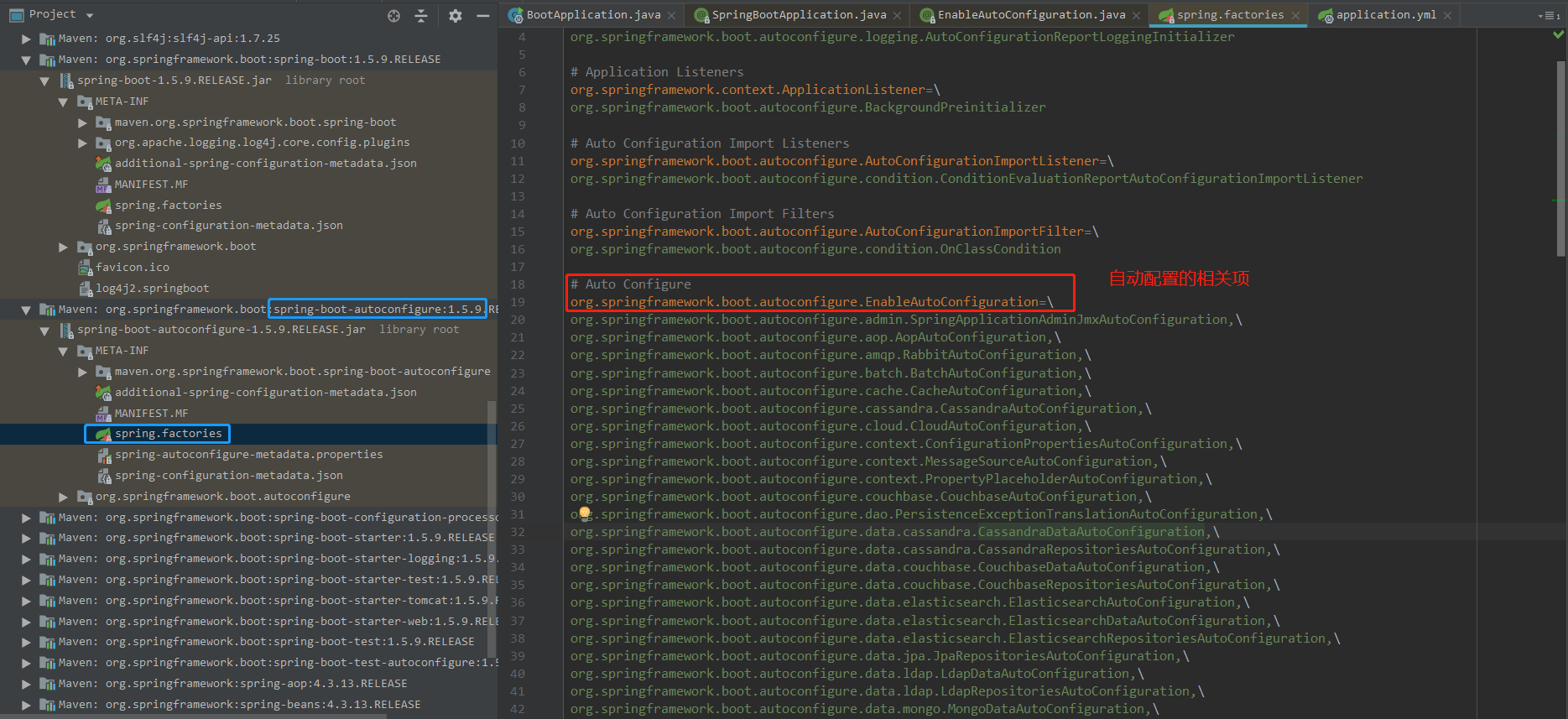Screen dimensions: 1568x719
Task: Expand maven.org.springframework.boot.spring-boot-autoconfigure folder
Action: pyautogui.click(x=82, y=372)
